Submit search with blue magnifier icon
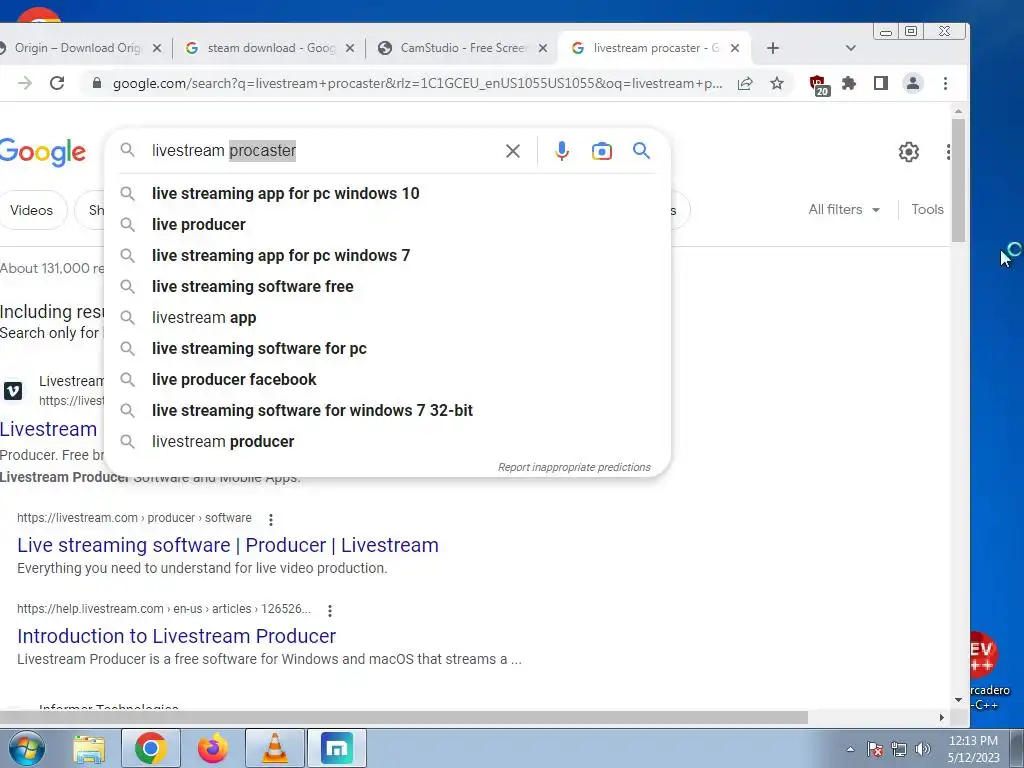Screen dimensions: 1024x768 (641, 151)
